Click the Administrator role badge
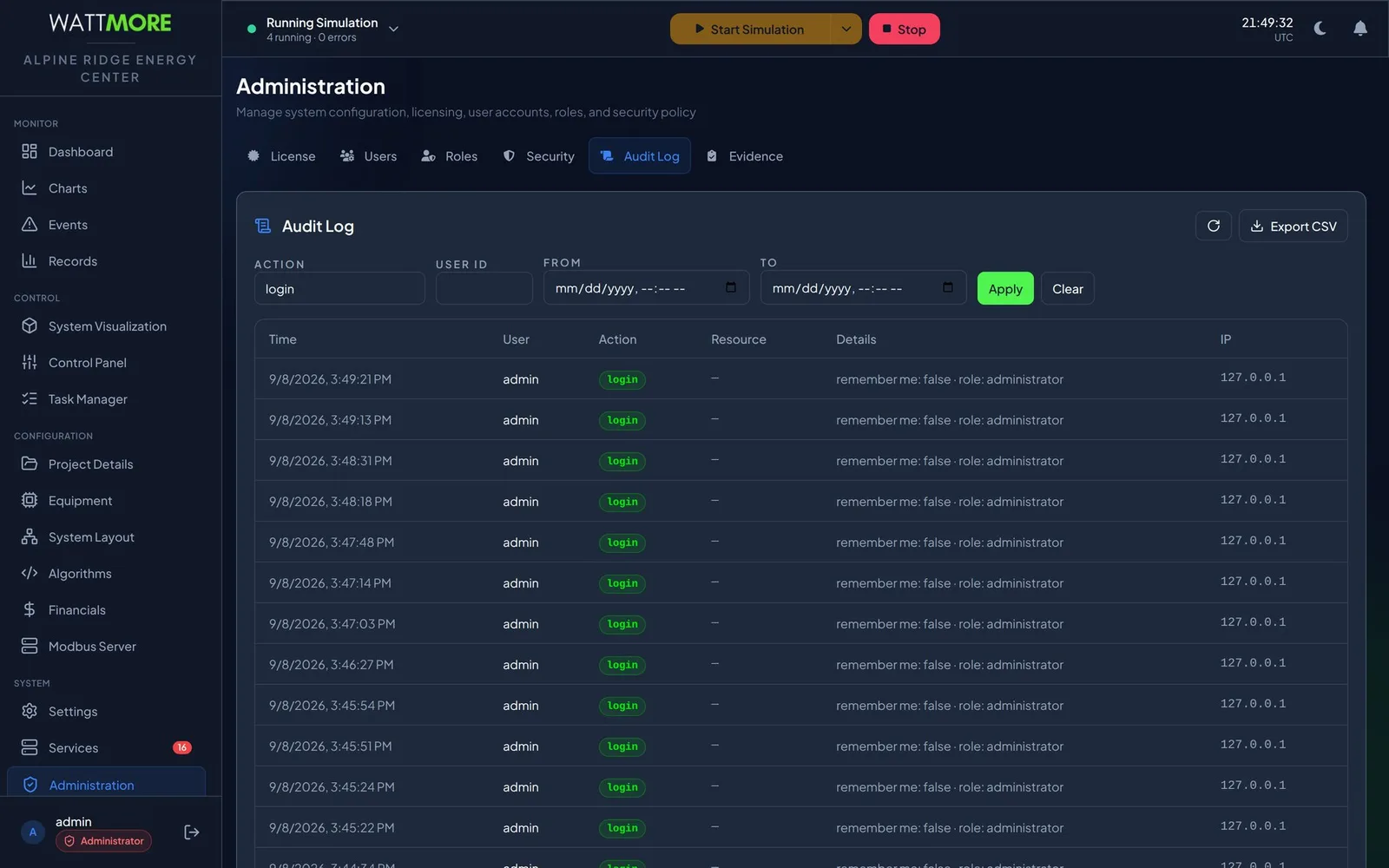This screenshot has height=868, width=1389. tap(103, 841)
